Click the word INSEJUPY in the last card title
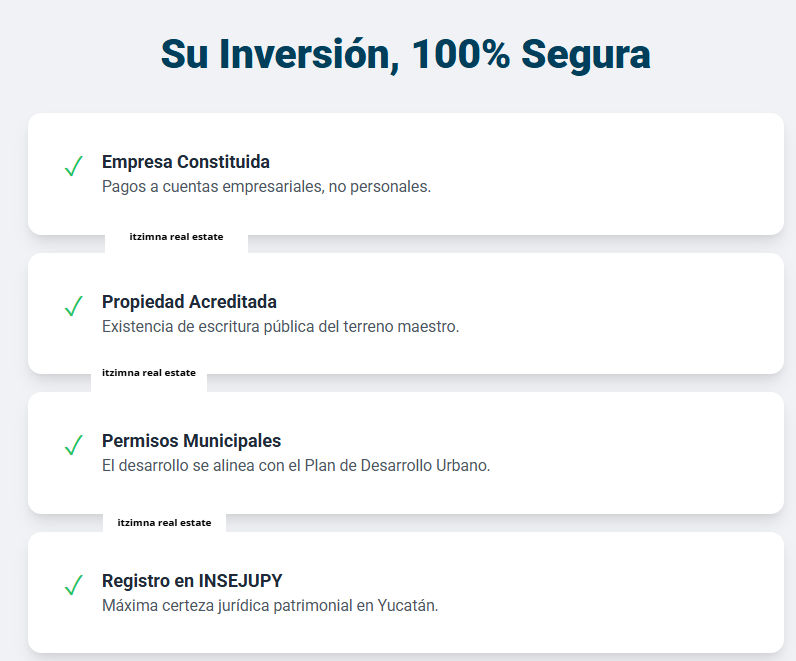This screenshot has width=796, height=661. (240, 581)
